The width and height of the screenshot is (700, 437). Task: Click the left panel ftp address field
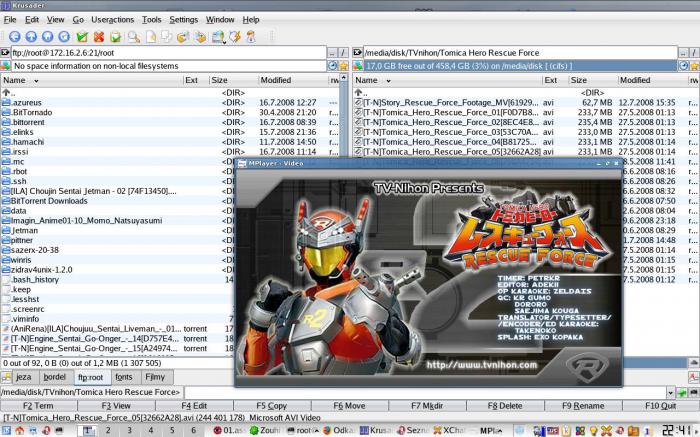(169, 53)
